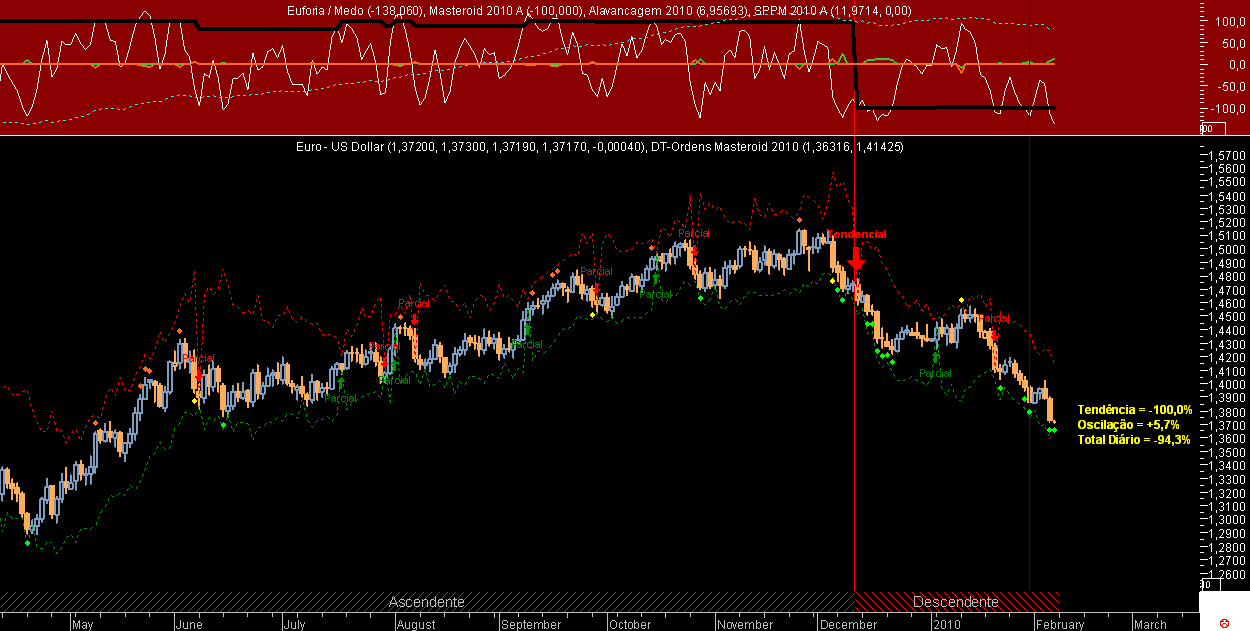
Task: Click the 1,3000 price scale value
Action: tap(1225, 520)
